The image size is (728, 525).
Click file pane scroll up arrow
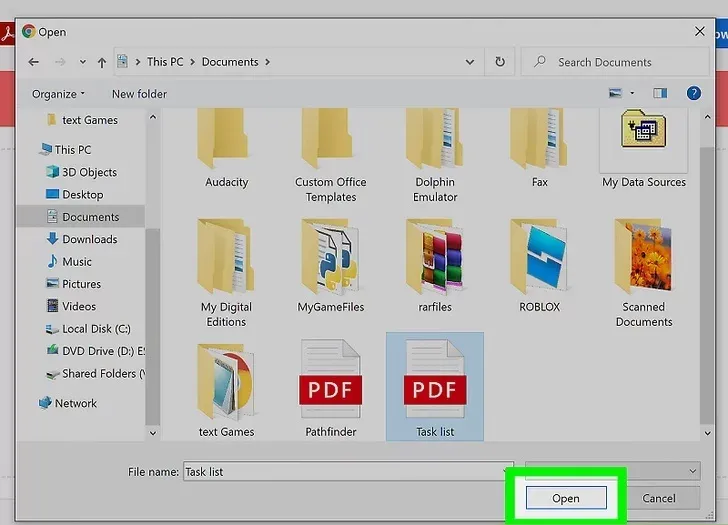pos(707,117)
